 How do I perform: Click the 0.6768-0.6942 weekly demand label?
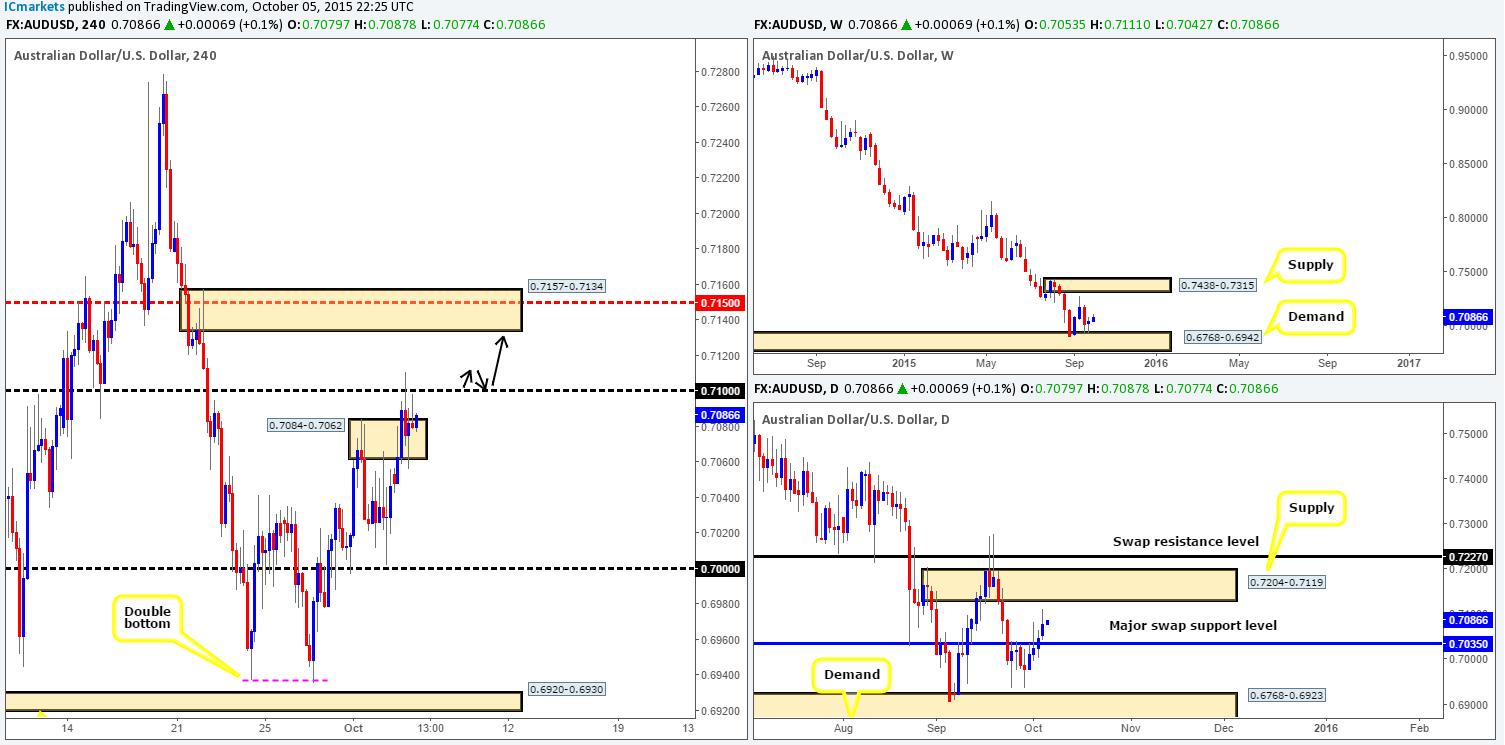coord(1223,337)
